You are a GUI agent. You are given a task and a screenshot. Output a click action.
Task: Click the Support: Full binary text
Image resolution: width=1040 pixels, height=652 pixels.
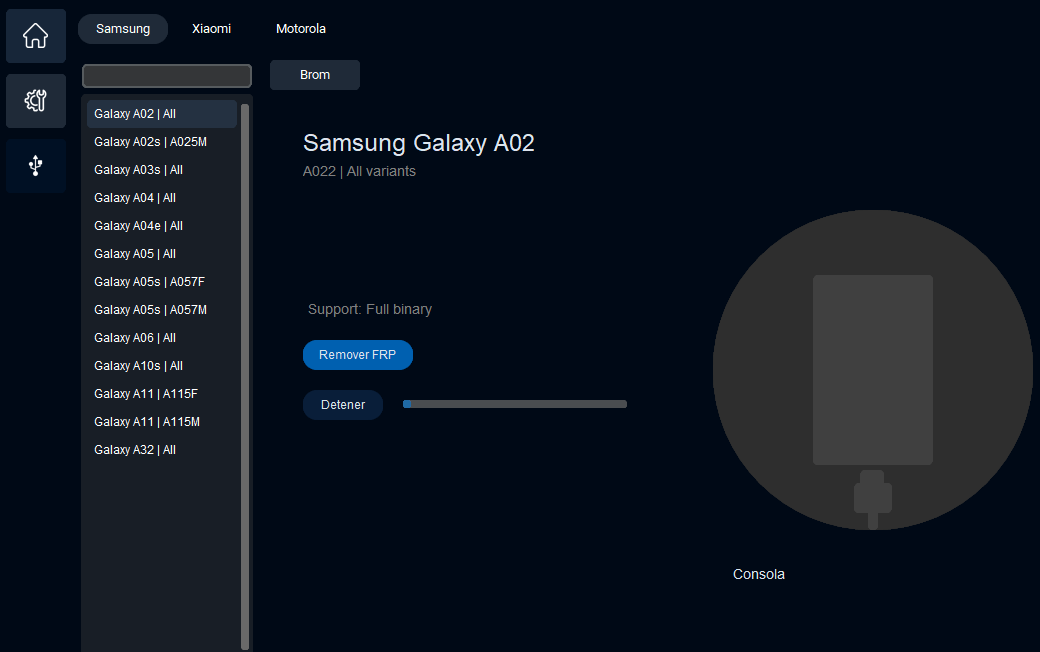(x=370, y=309)
